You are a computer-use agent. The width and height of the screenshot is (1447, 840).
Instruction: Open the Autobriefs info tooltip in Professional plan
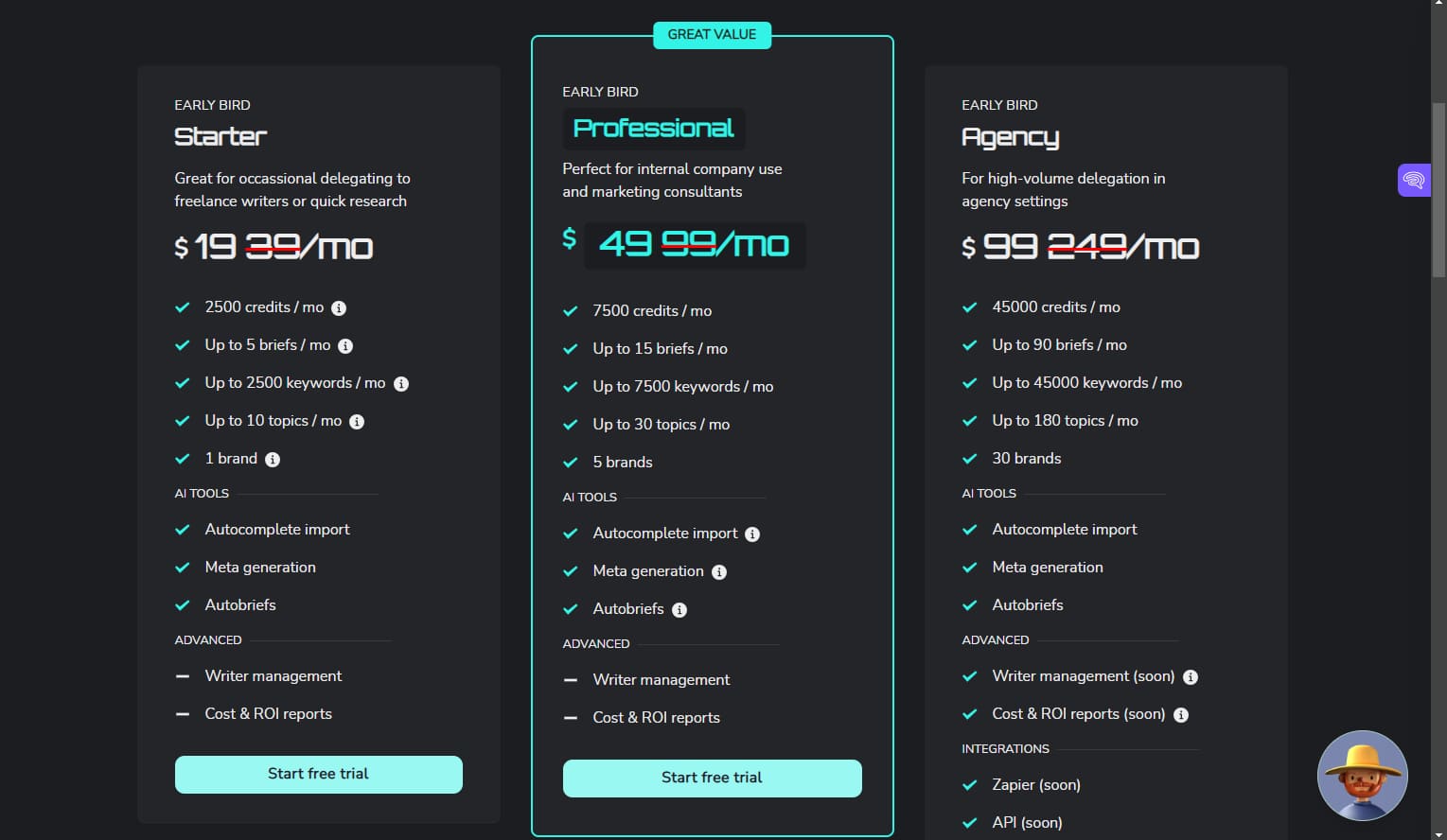[x=679, y=609]
